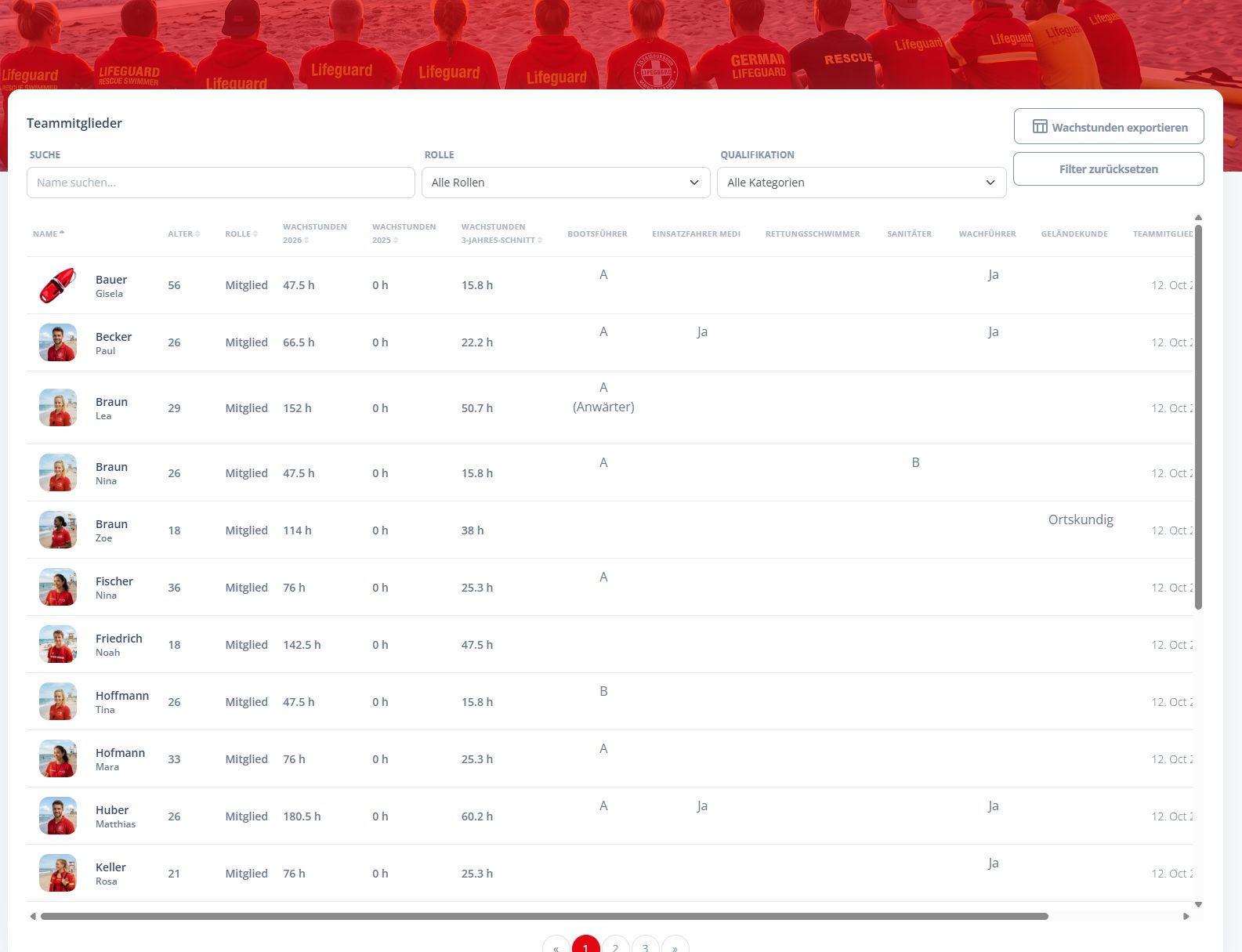Viewport: 1242px width, 952px height.
Task: Click Ortskundig in Zoe Braun's row
Action: pos(1081,519)
